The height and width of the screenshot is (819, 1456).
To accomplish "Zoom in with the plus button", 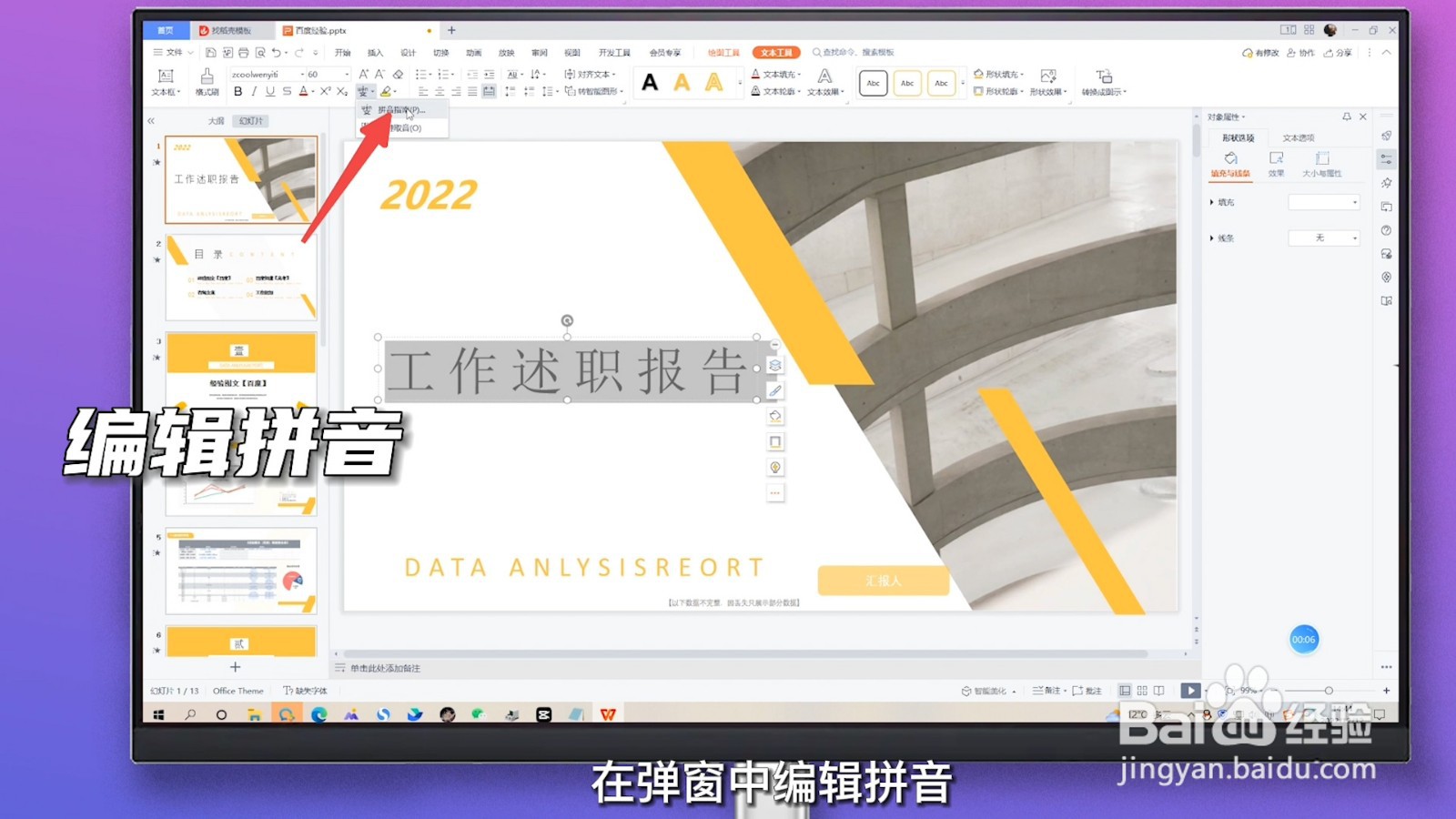I will (x=1386, y=691).
